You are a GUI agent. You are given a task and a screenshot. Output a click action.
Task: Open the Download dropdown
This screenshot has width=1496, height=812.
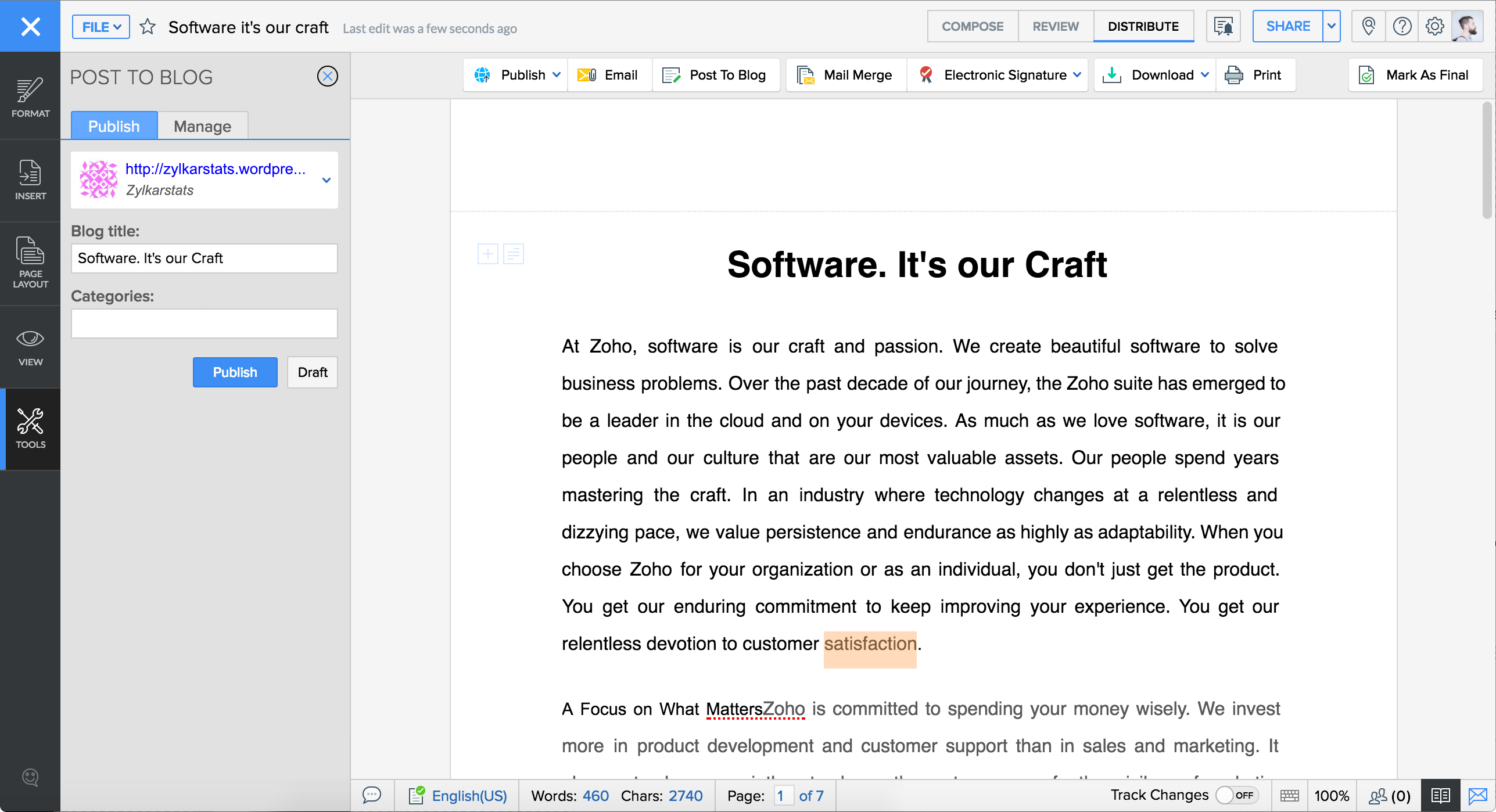[1204, 75]
